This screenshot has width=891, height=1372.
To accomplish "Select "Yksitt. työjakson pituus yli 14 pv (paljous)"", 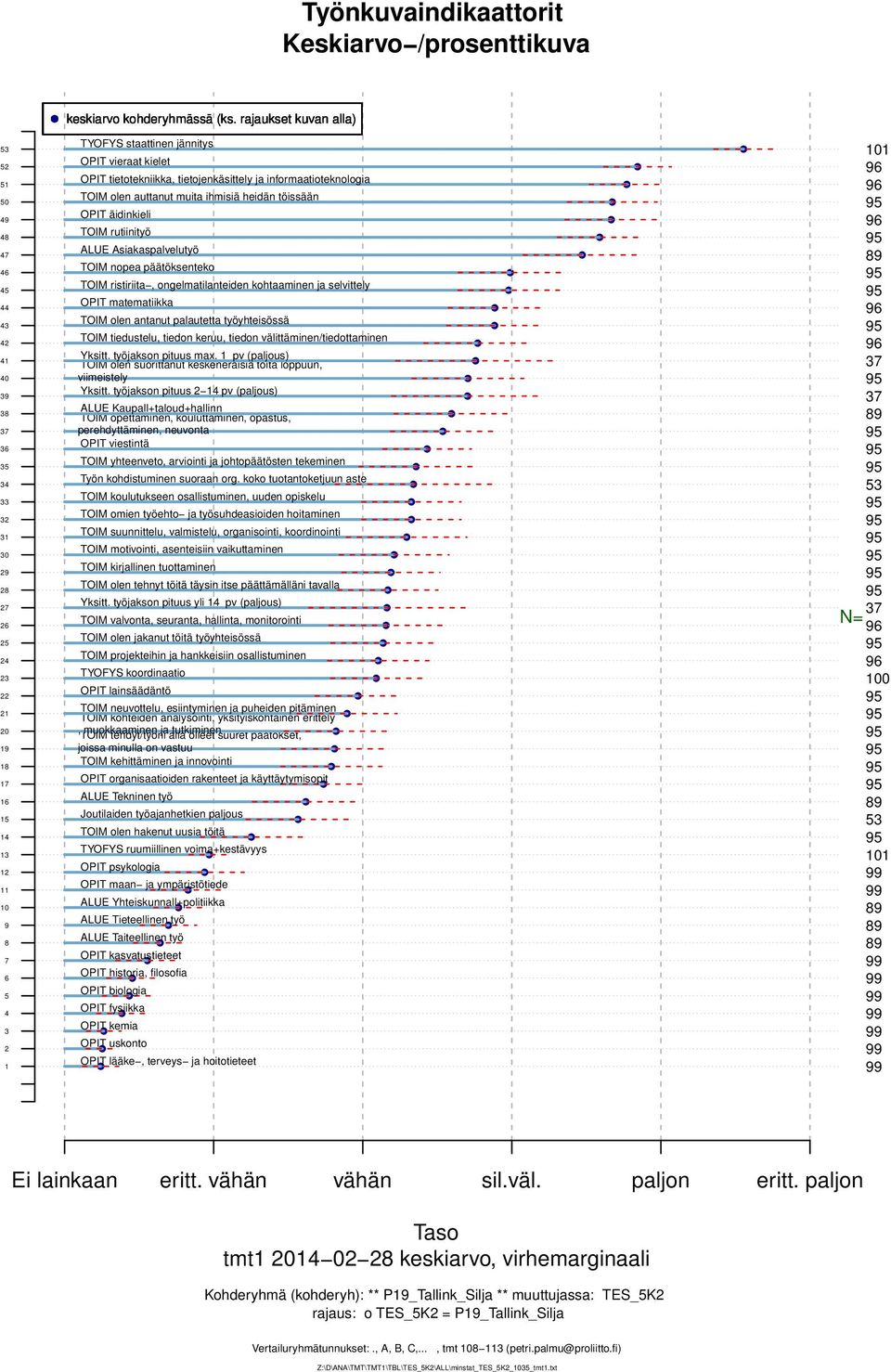I will click(x=181, y=602).
